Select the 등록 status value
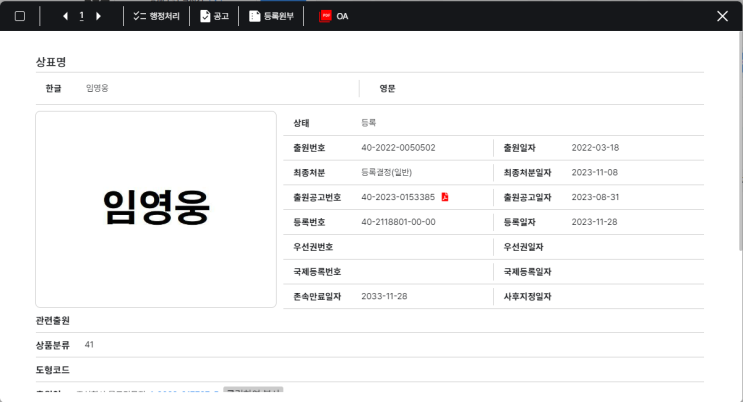Screen dimensions: 743x402 click(x=369, y=123)
